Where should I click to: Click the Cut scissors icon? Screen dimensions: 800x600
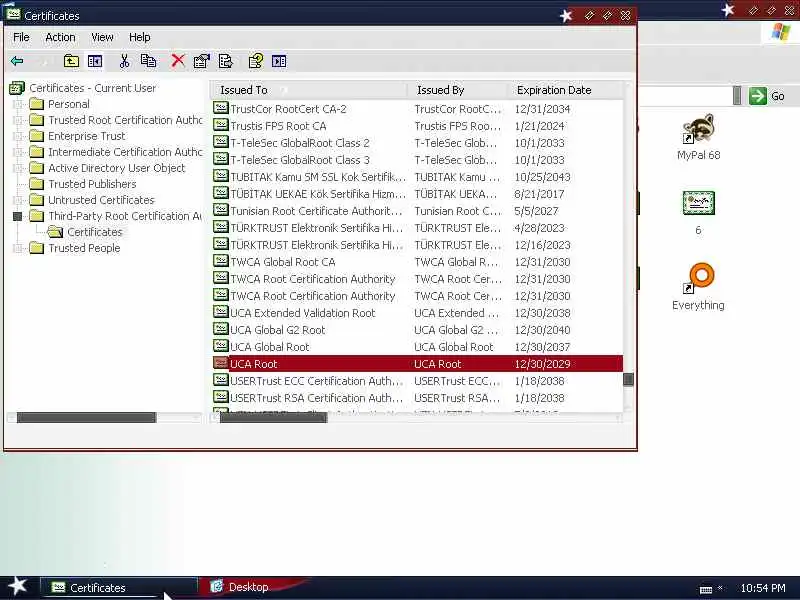pyautogui.click(x=124, y=61)
